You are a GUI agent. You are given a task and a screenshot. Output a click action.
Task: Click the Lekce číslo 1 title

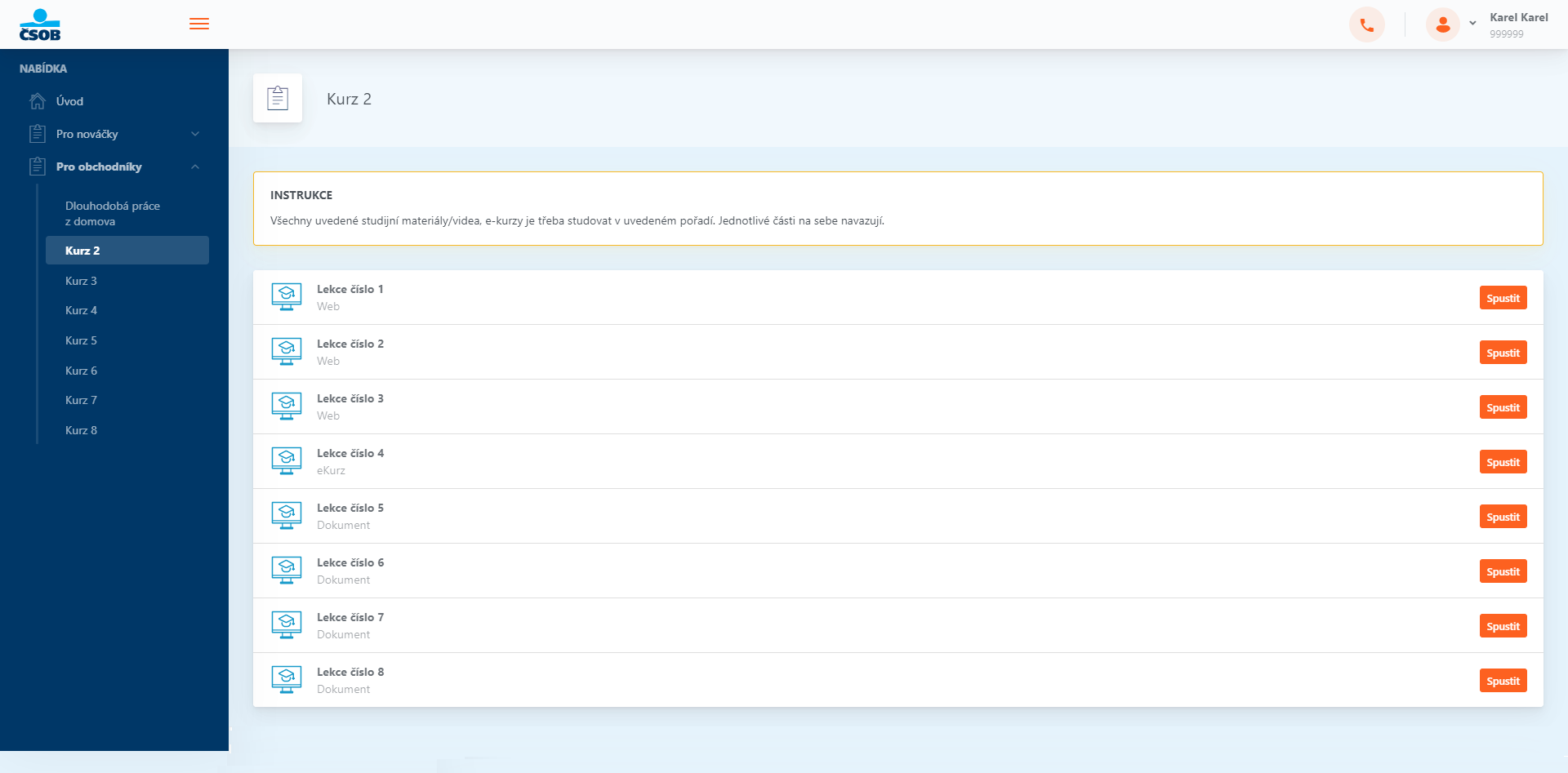[350, 289]
